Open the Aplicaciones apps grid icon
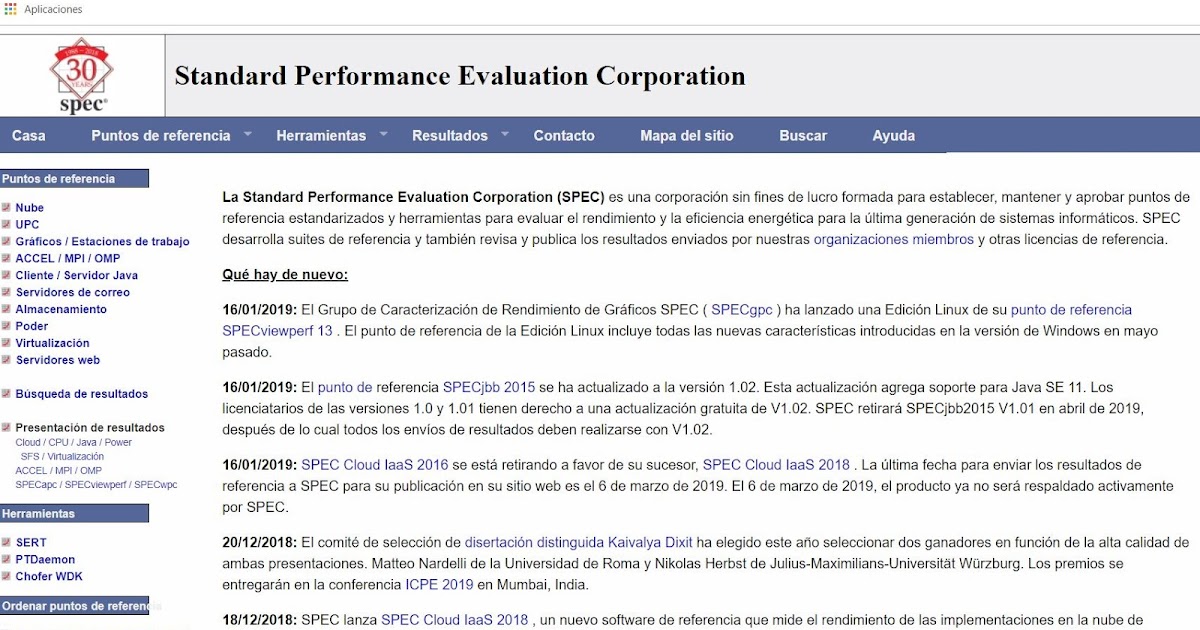 tap(11, 9)
